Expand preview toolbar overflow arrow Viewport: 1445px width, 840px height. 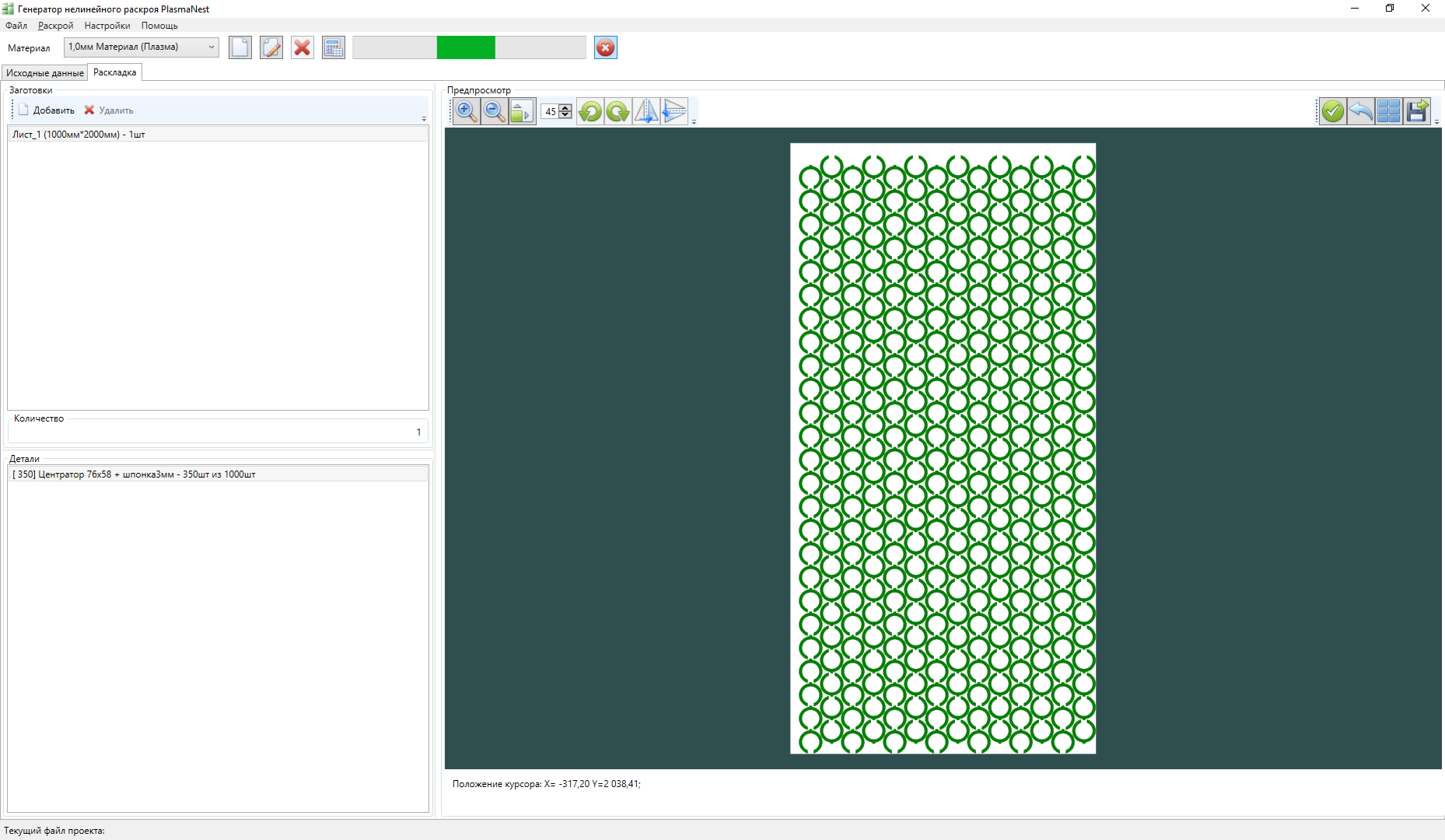click(694, 121)
